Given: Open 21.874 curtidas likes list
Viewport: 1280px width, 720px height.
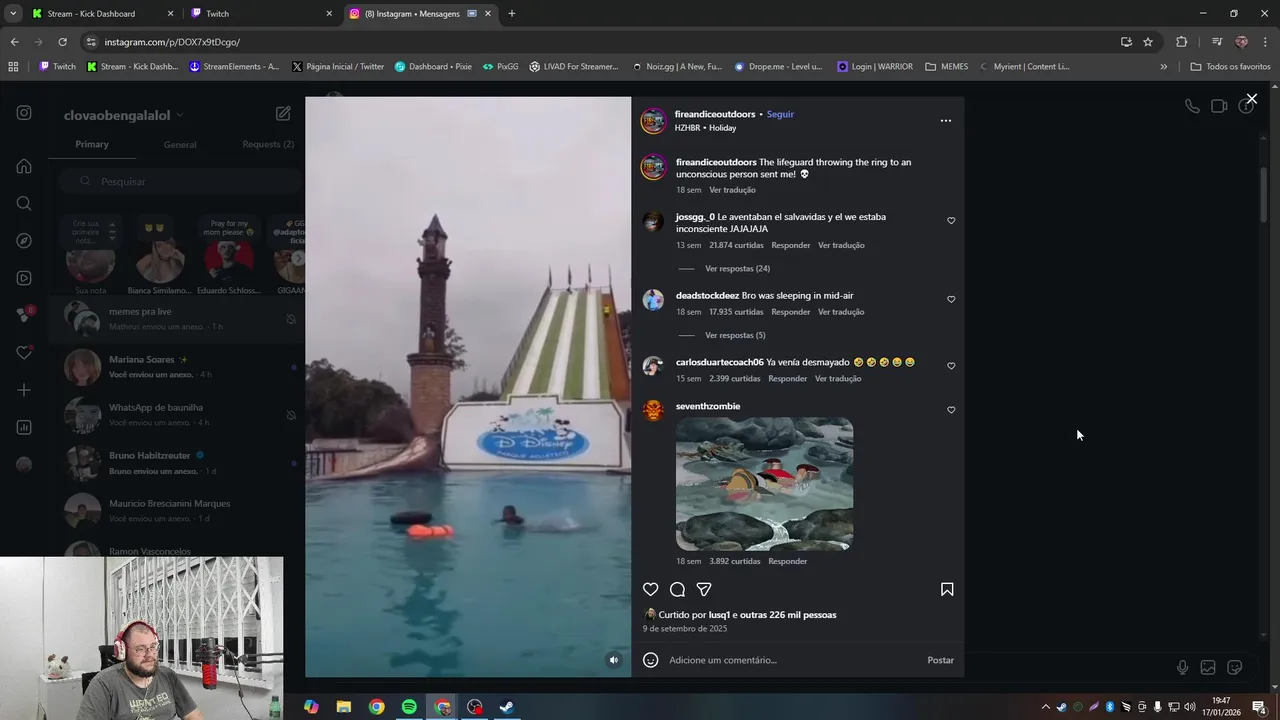Looking at the screenshot, I should [x=736, y=245].
